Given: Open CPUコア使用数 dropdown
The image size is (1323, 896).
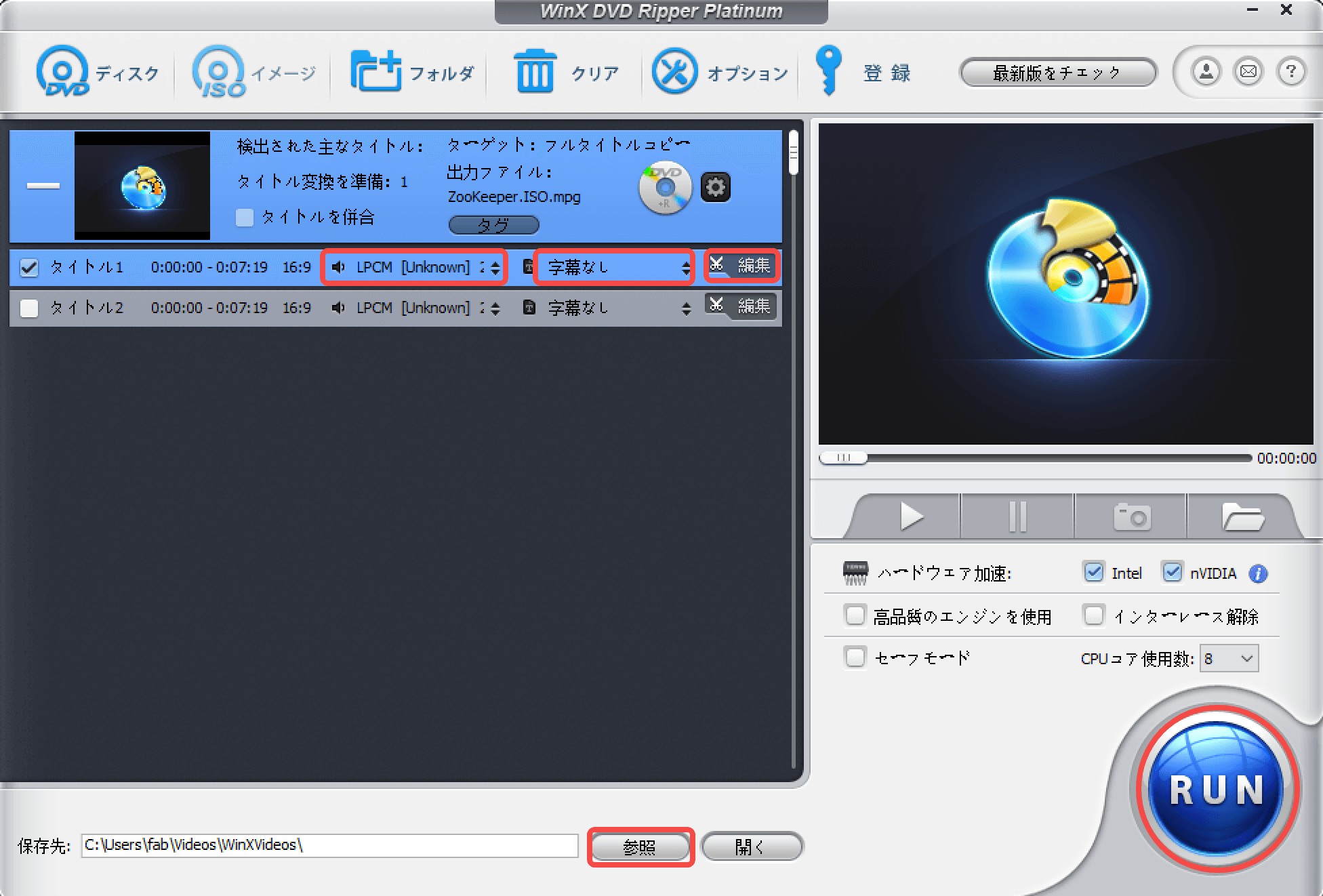Looking at the screenshot, I should [x=1229, y=658].
